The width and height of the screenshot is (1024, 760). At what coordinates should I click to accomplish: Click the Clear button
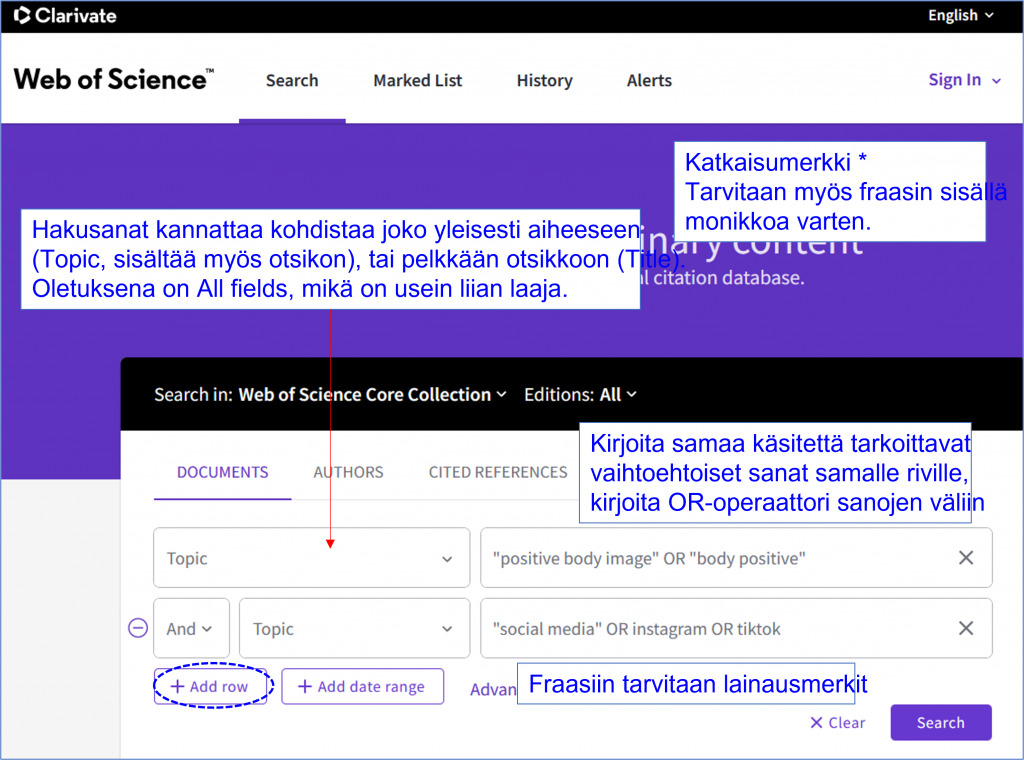tap(837, 722)
